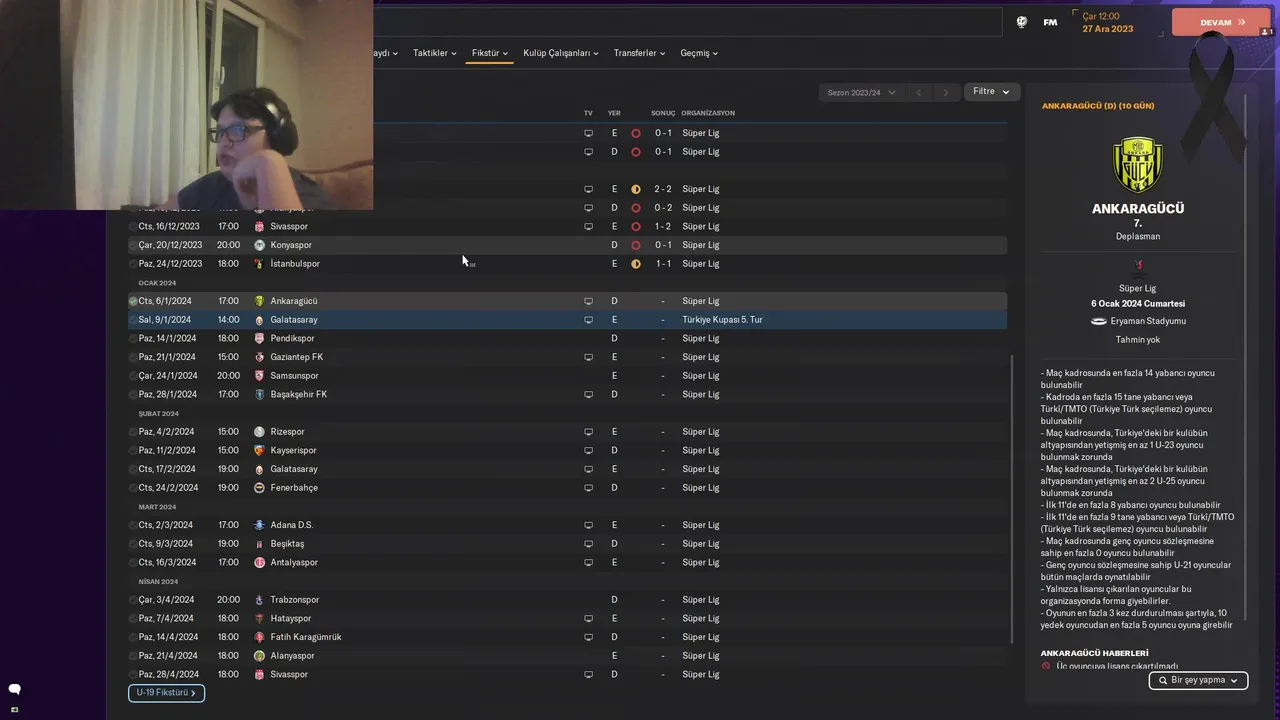This screenshot has height=720, width=1280.
Task: Click the Gaziantep FK team logo
Action: pos(259,357)
